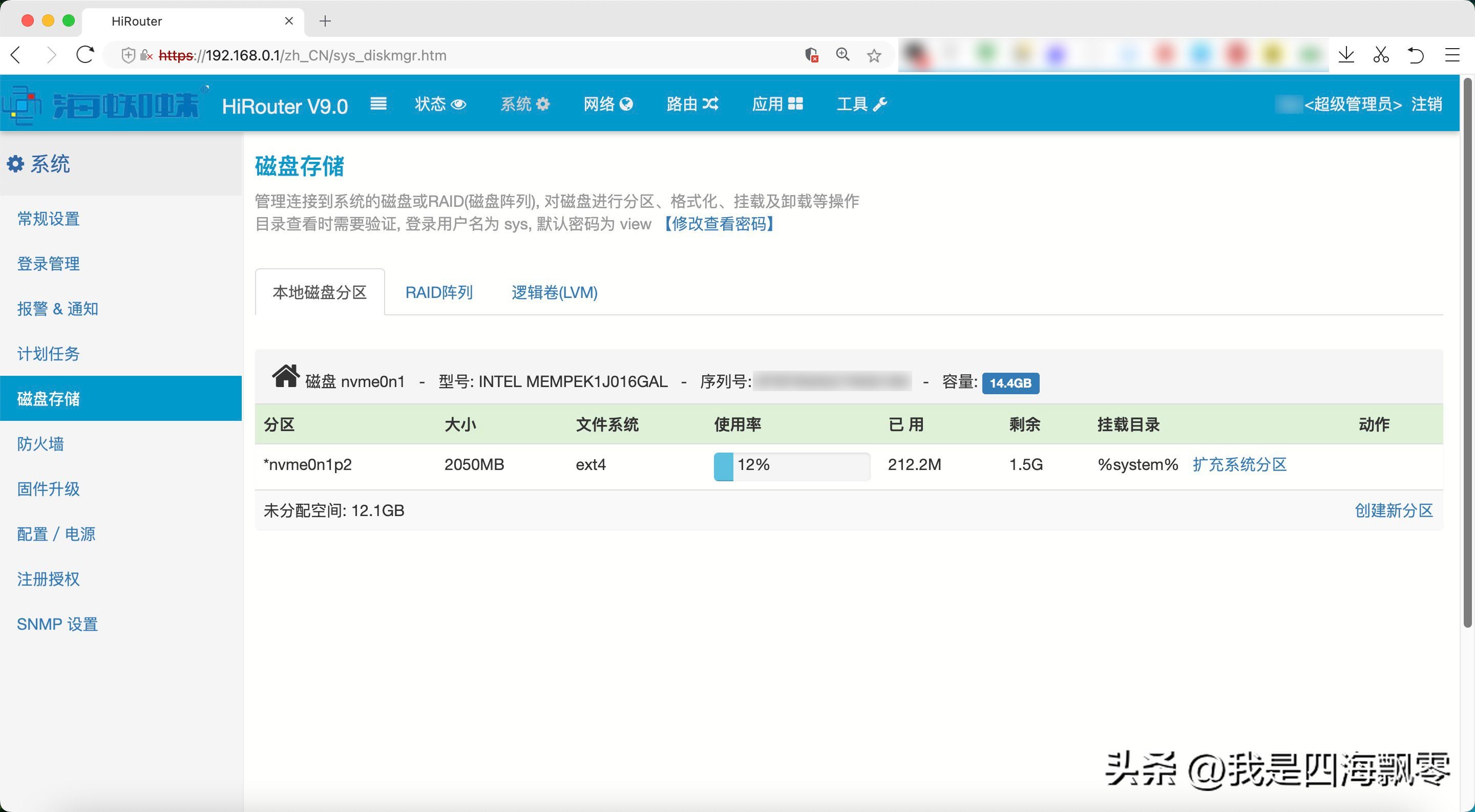This screenshot has width=1475, height=812.
Task: Click the hamburger menu icon beside HiRouter V9.0
Action: pyautogui.click(x=378, y=104)
